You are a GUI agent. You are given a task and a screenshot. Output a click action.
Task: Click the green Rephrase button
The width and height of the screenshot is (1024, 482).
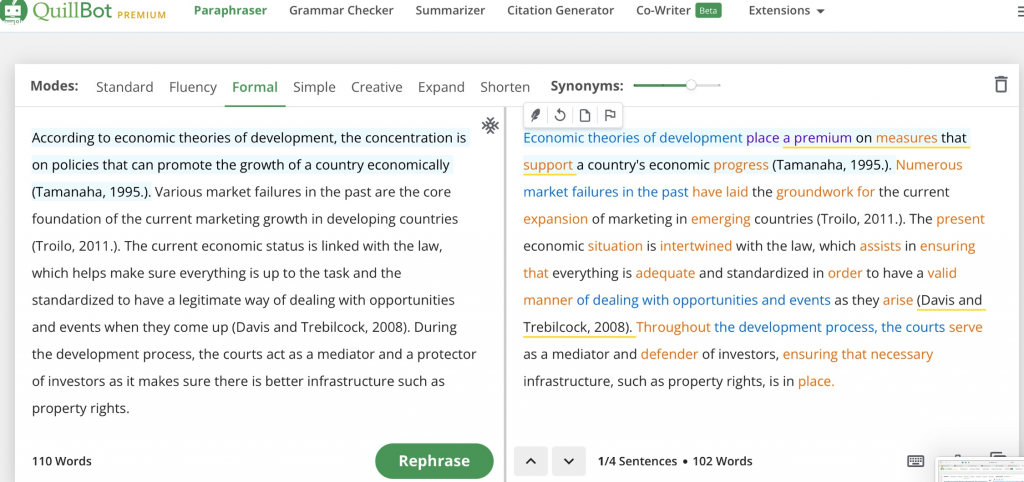coord(434,461)
